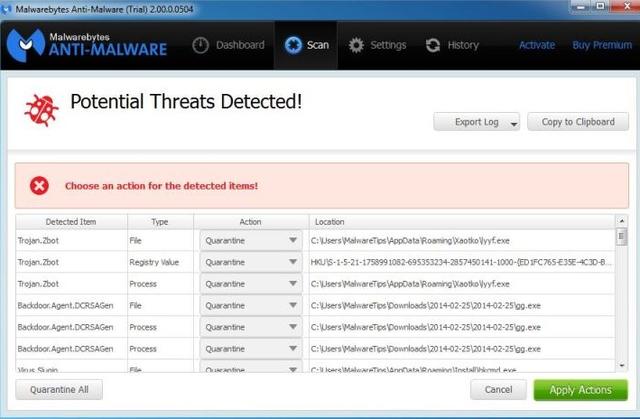Click gg.exe location in Backdoor File row
This screenshot has height=419, width=640.
click(x=426, y=305)
